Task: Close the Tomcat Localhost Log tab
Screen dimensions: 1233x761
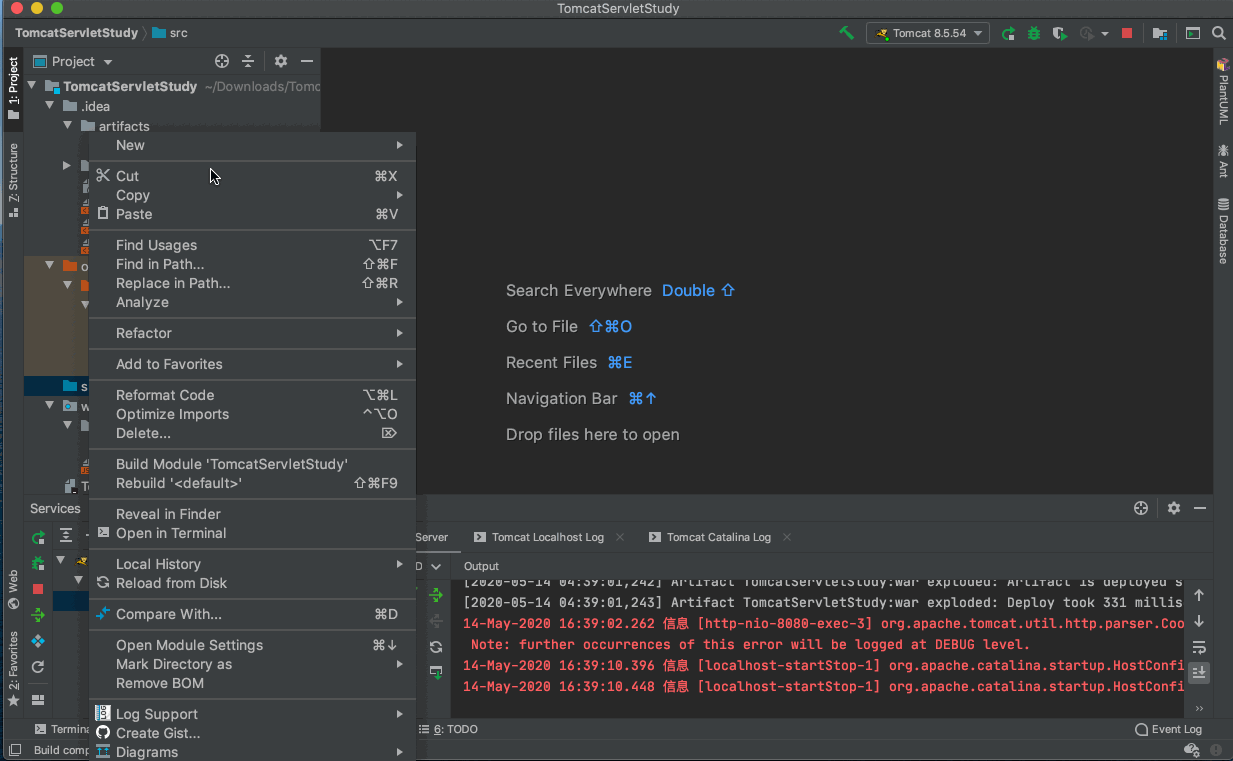Action: (620, 537)
